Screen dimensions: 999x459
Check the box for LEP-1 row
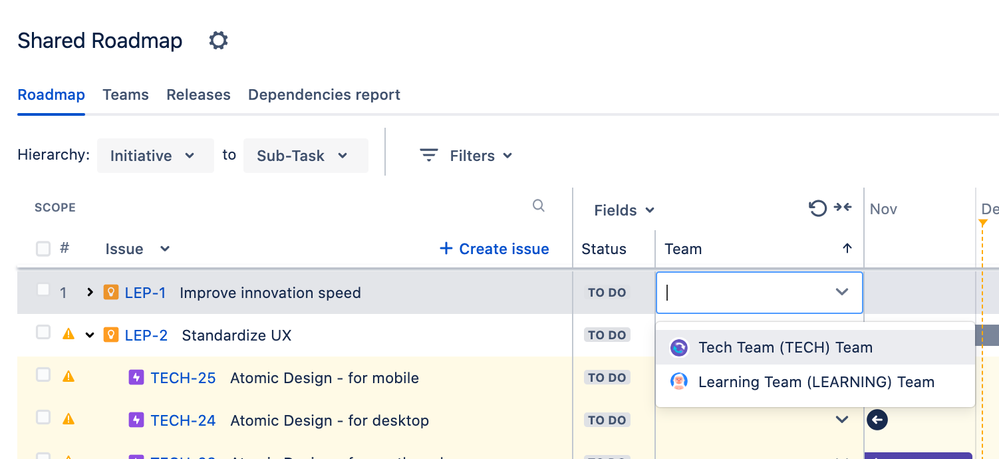point(43,290)
